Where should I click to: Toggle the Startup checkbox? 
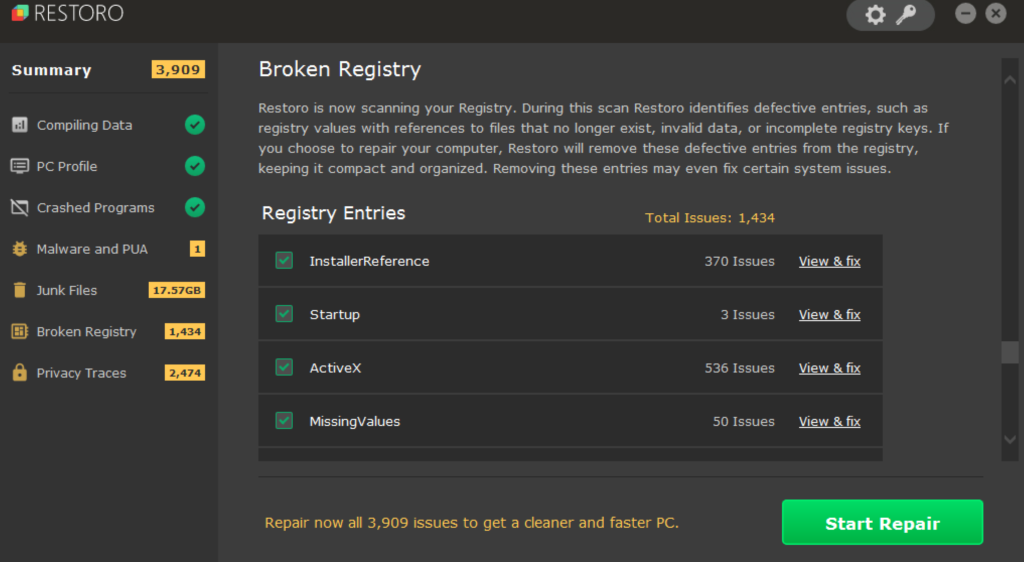(x=284, y=314)
